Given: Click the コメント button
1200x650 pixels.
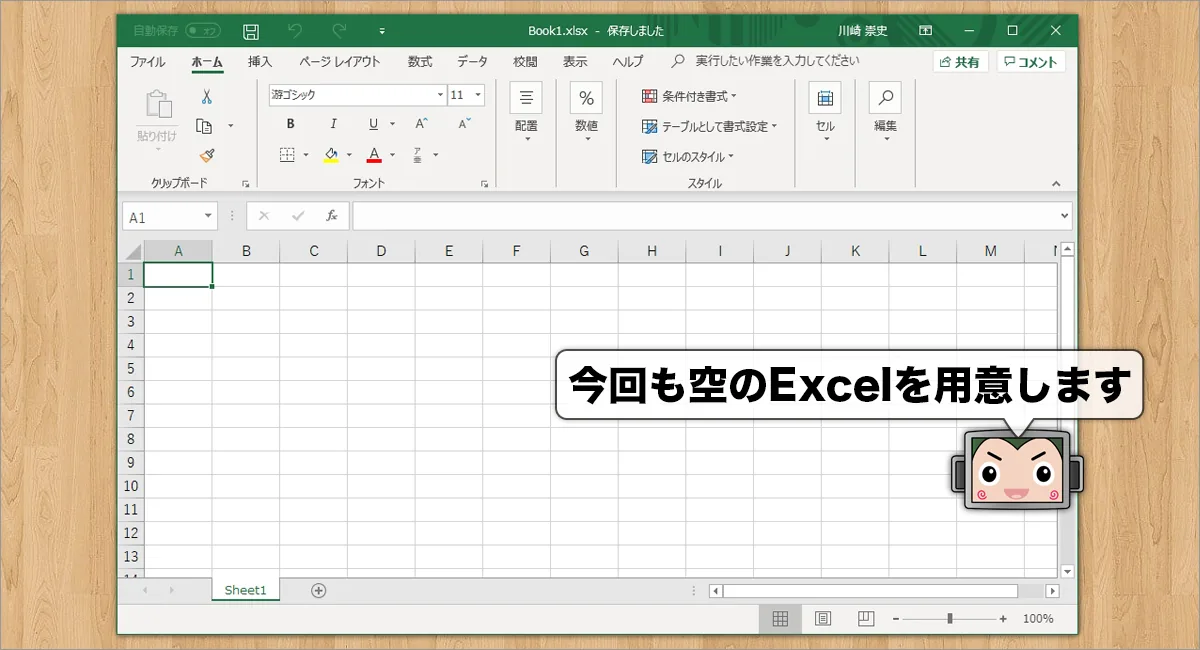Looking at the screenshot, I should [1031, 62].
